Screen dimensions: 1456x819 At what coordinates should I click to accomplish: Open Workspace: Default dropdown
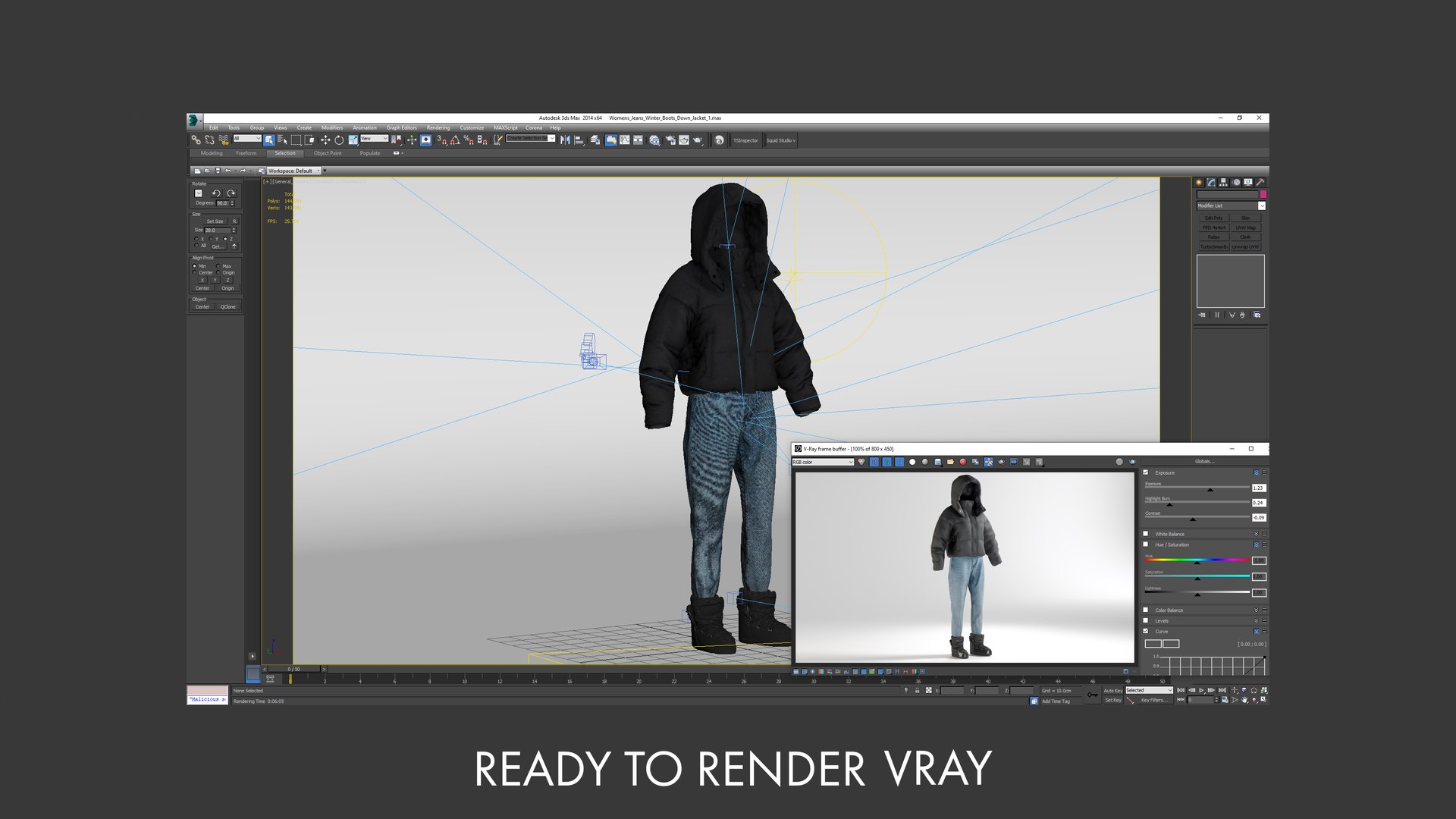tap(294, 171)
